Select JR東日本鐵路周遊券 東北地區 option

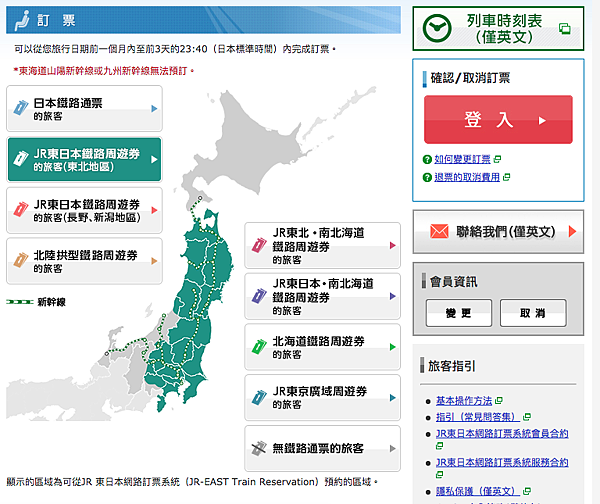coord(84,159)
